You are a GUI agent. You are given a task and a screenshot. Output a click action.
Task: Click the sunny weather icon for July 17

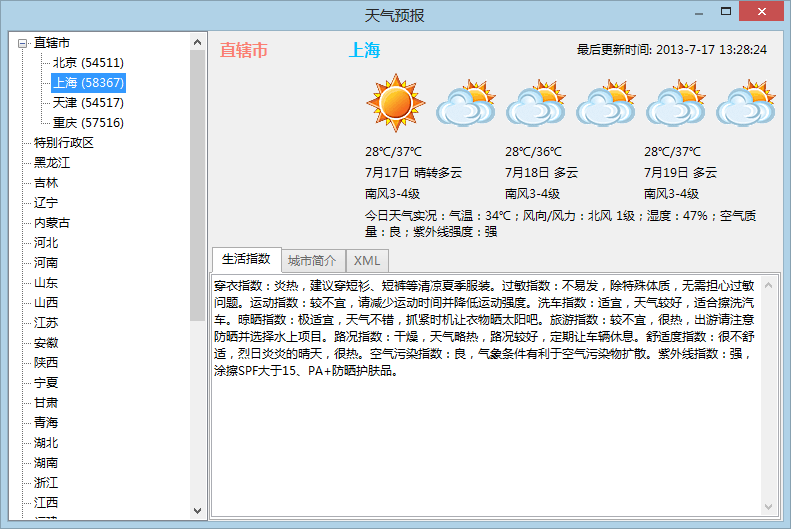[395, 102]
